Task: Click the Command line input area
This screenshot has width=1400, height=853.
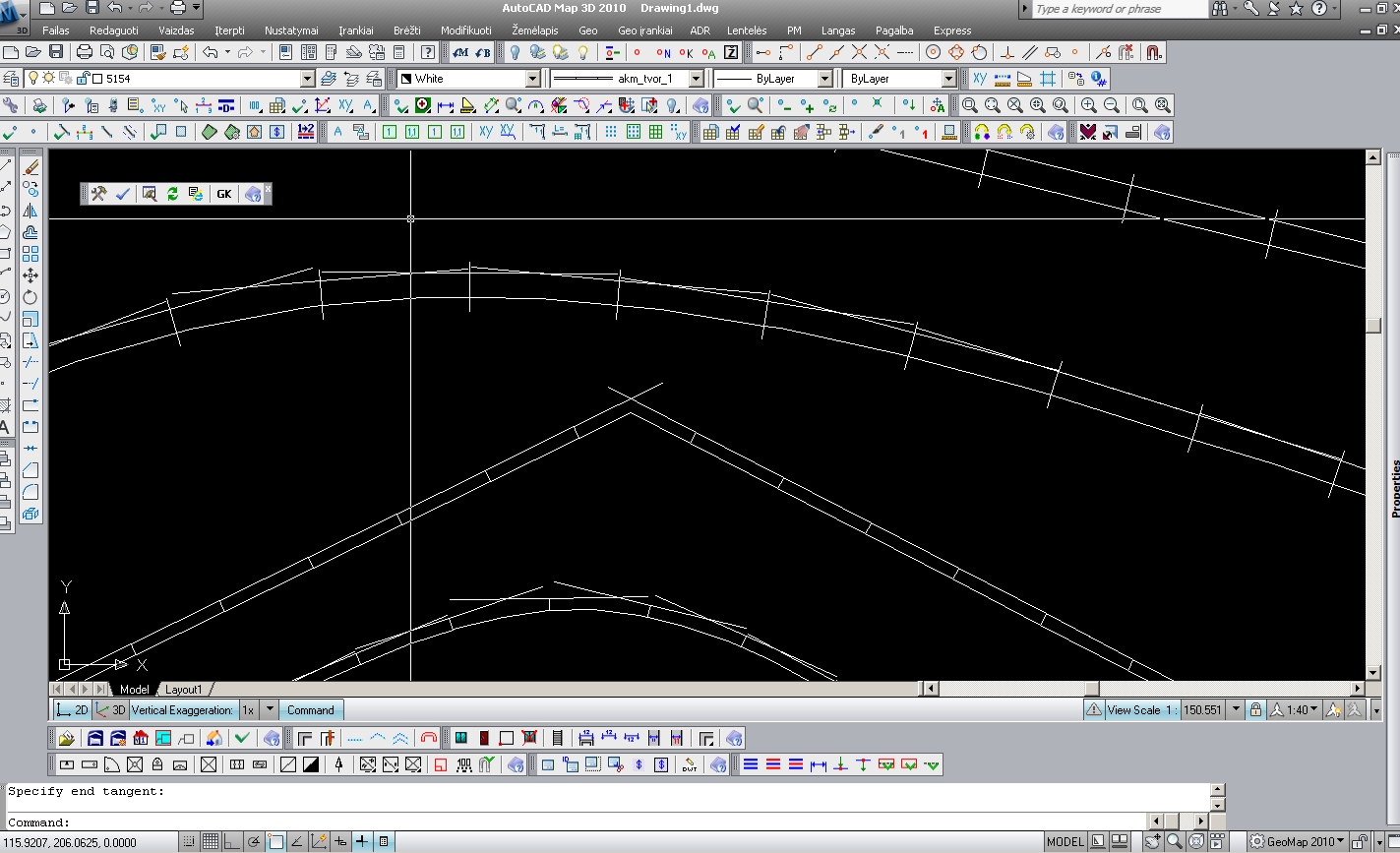Action: tap(578, 822)
